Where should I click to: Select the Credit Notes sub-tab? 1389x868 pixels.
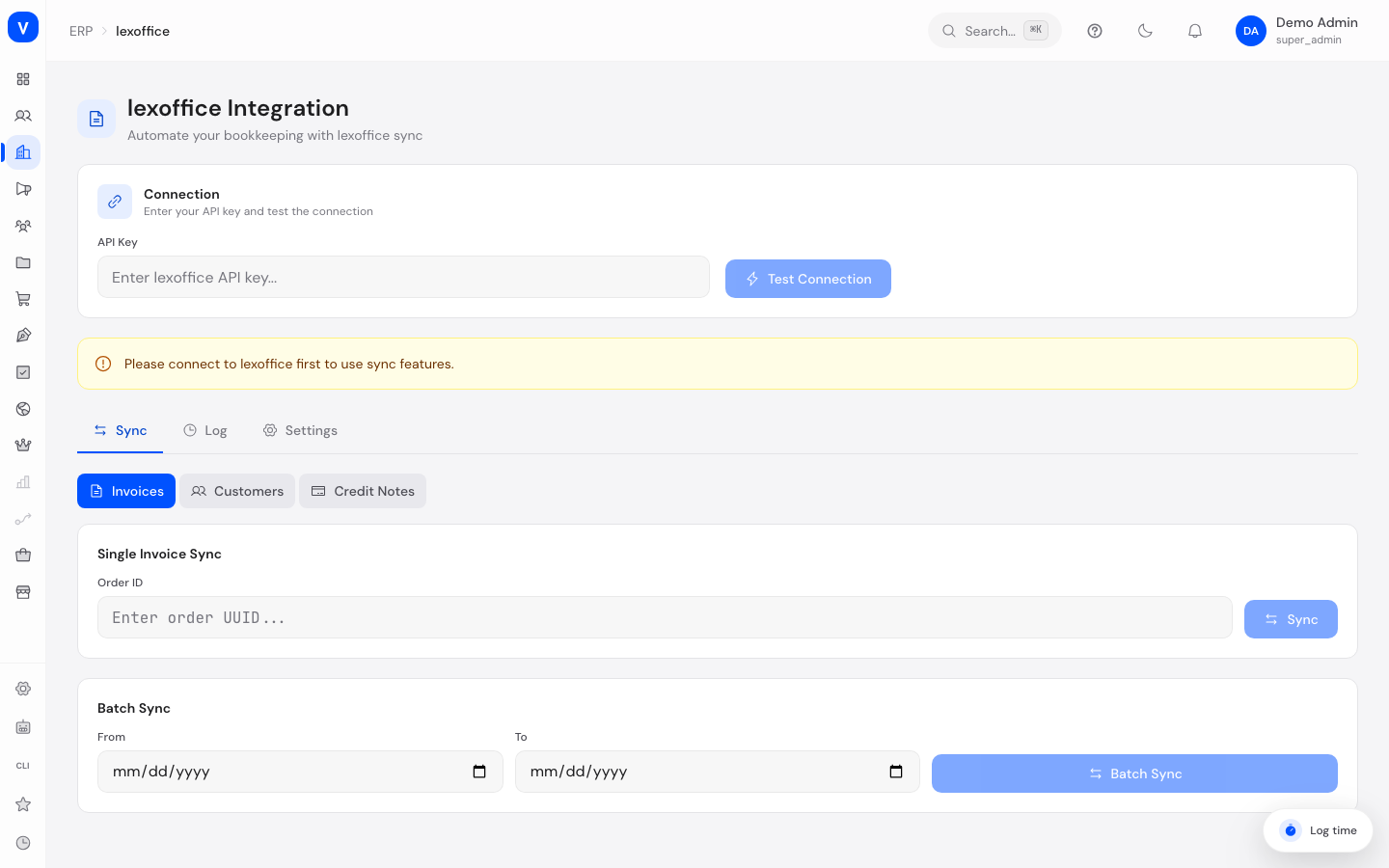[x=363, y=491]
